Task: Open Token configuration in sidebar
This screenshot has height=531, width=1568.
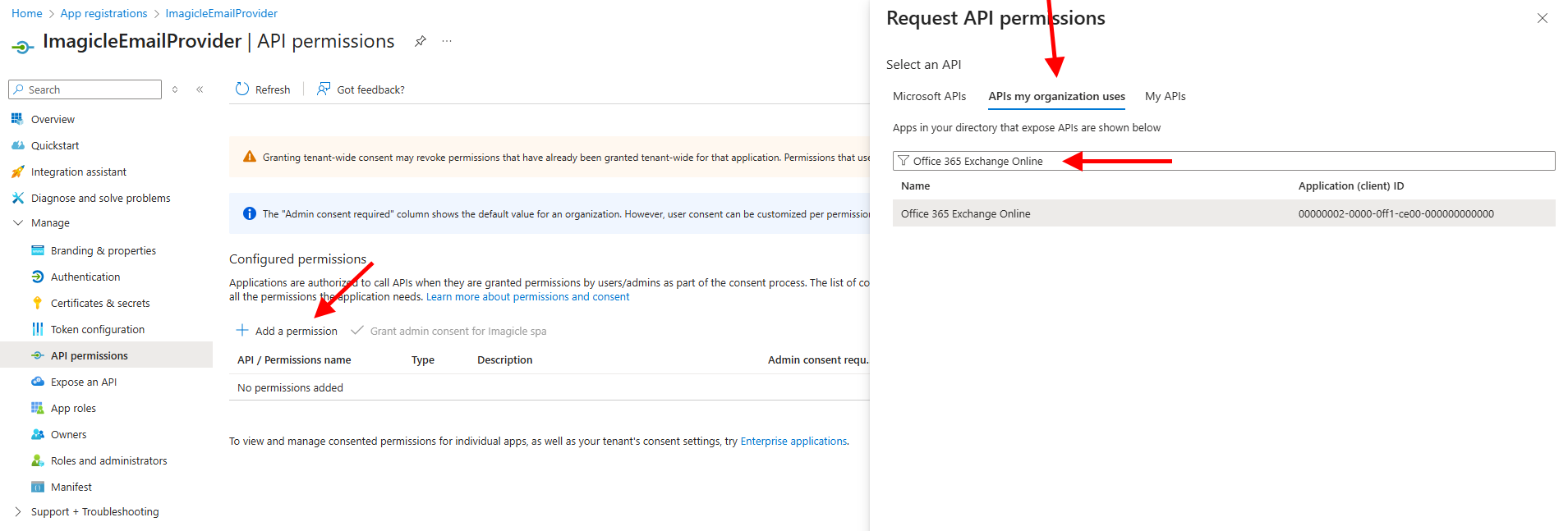Action: coord(97,329)
